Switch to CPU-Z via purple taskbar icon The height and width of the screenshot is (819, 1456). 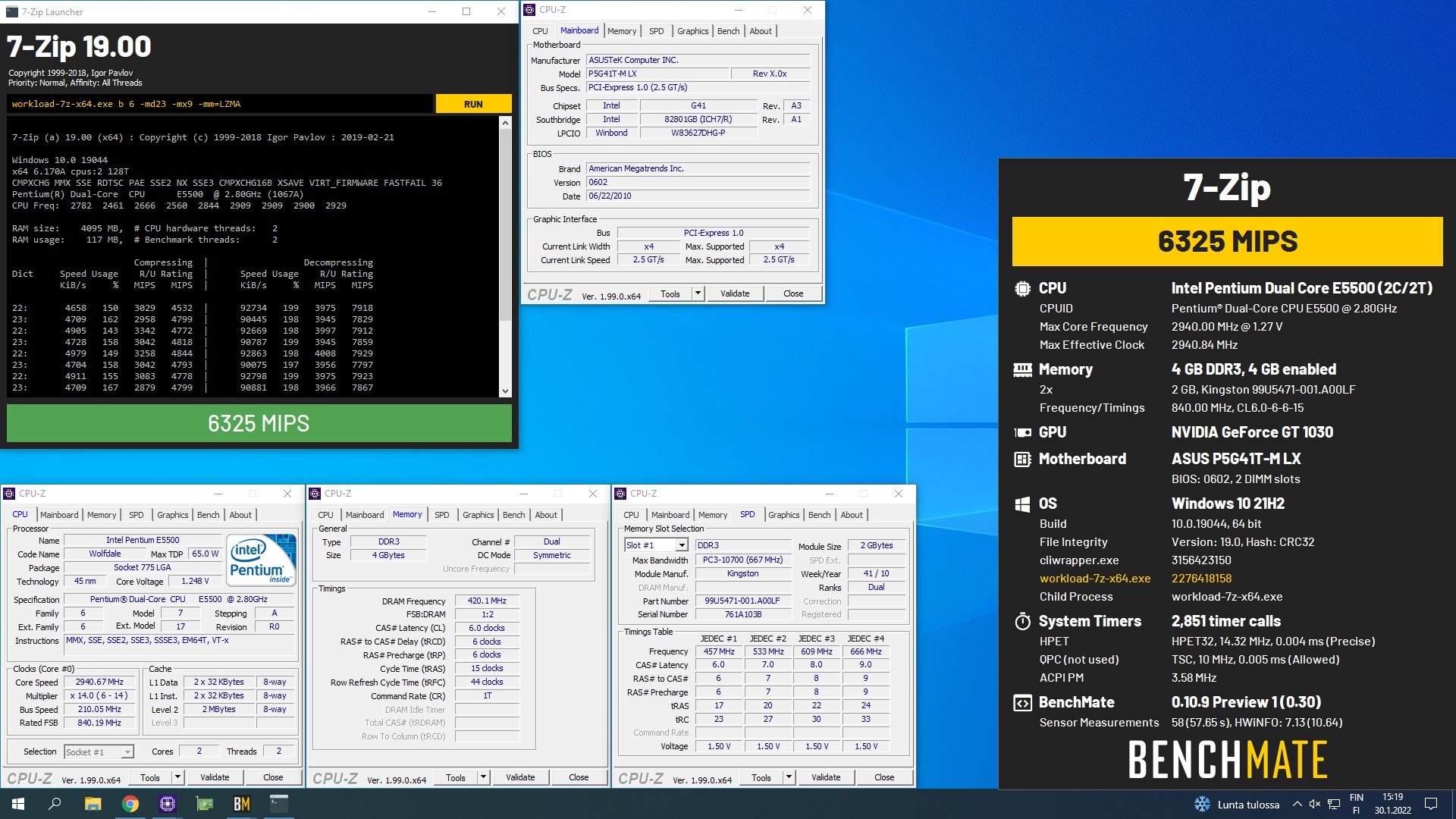tap(168, 804)
